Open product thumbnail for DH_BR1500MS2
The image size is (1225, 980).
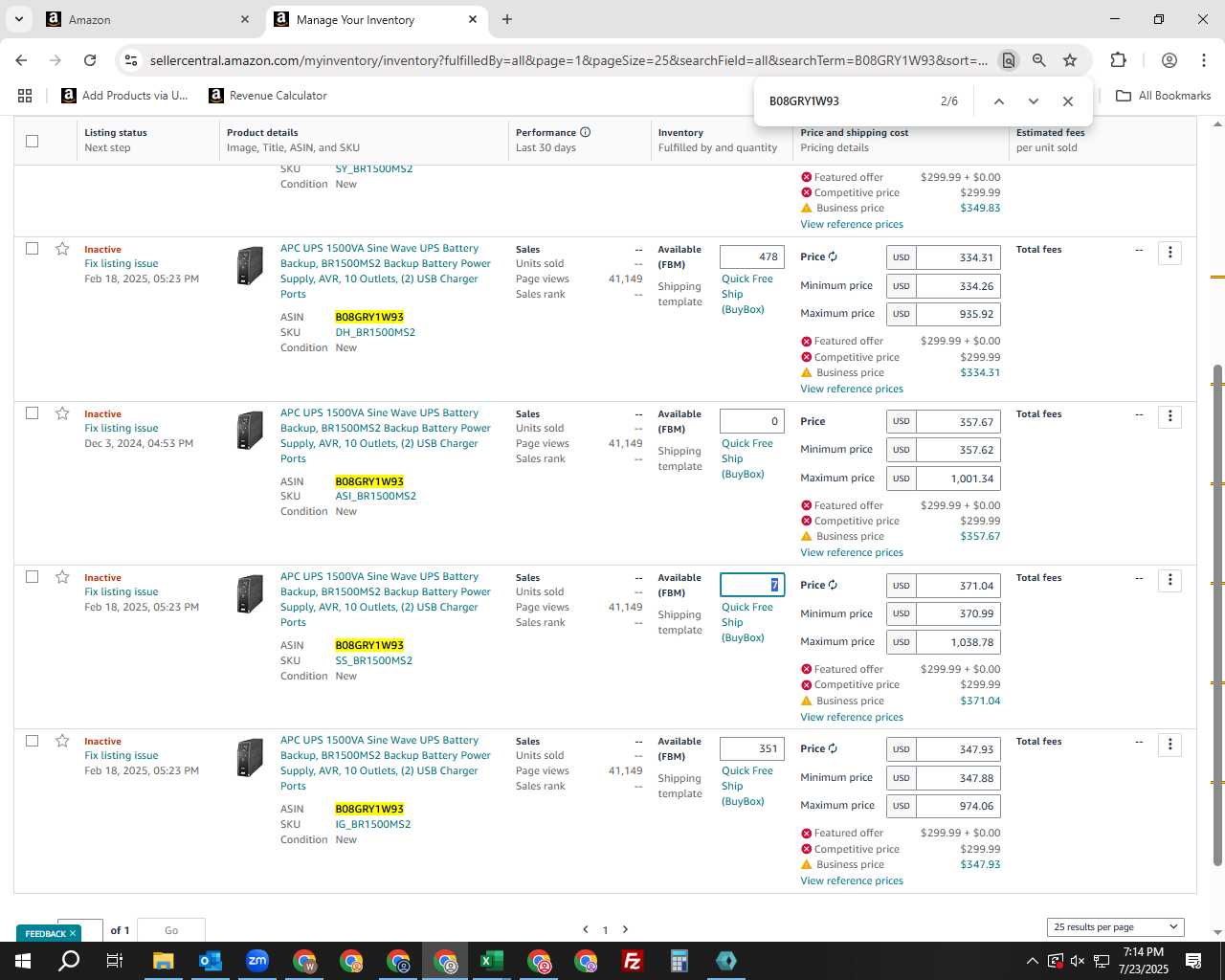pos(250,266)
